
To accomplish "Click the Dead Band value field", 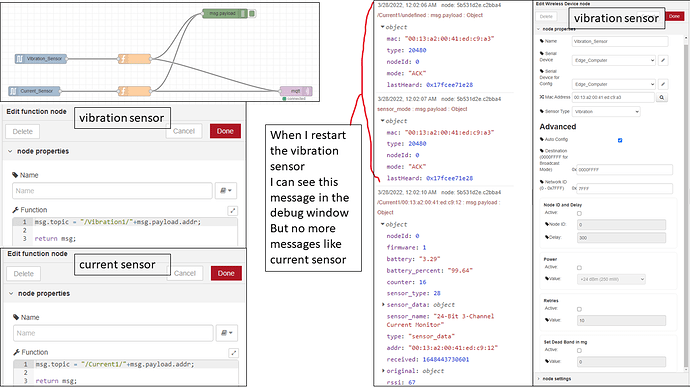I will pyautogui.click(x=621, y=362).
